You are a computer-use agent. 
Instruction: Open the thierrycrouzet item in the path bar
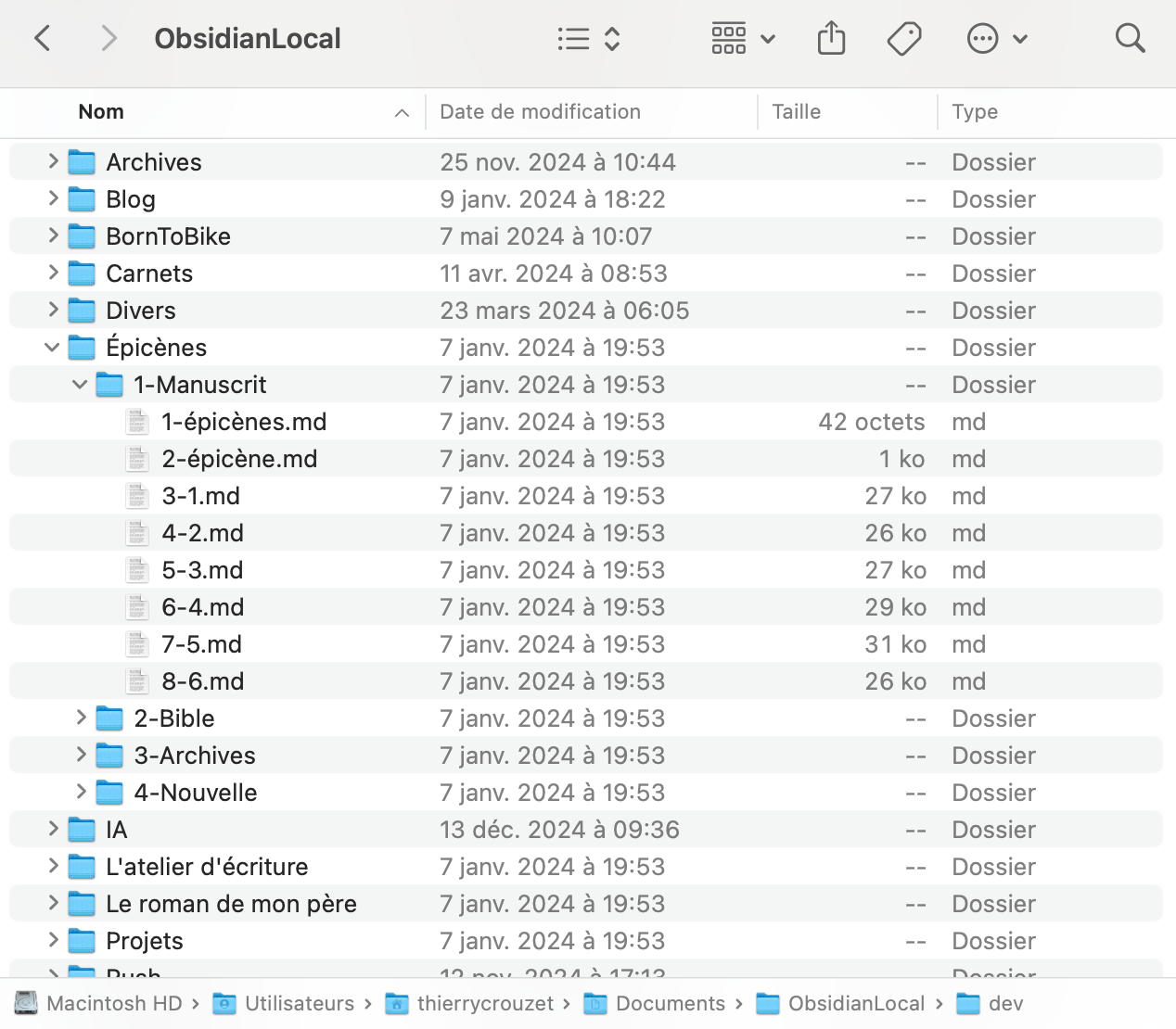398,1003
